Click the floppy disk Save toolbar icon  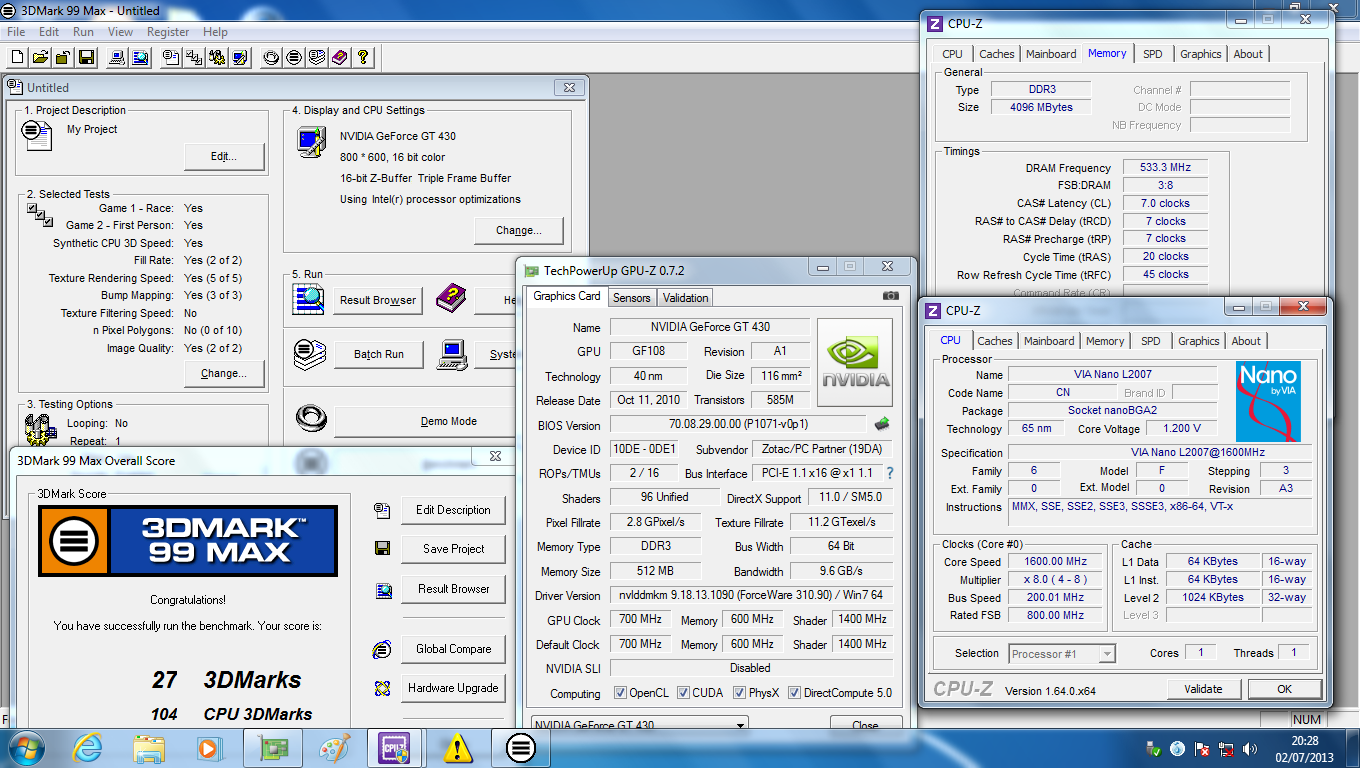[86, 58]
